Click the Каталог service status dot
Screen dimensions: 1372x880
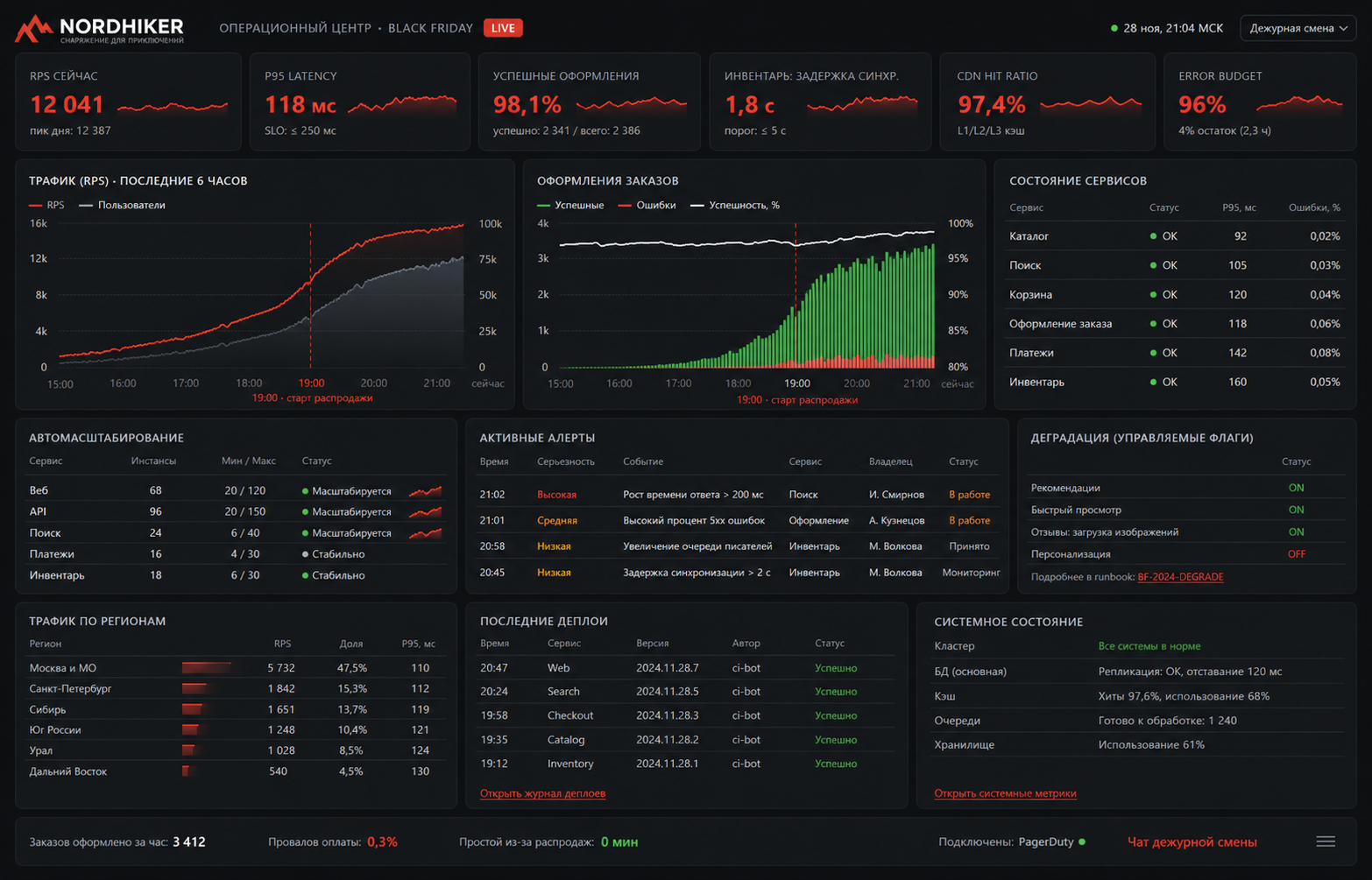pos(1153,236)
